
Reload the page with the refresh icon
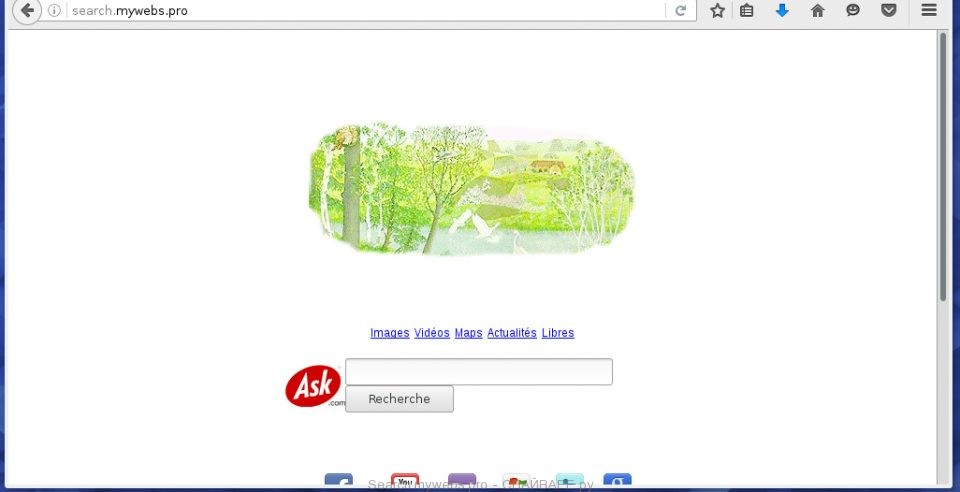[680, 10]
